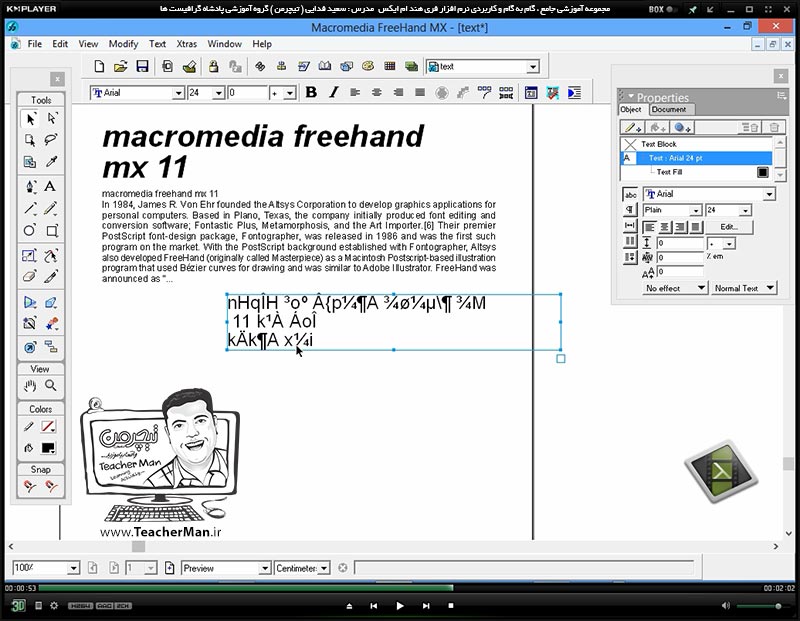
Task: Click the paragraph settings button in Properties
Action: (630, 210)
